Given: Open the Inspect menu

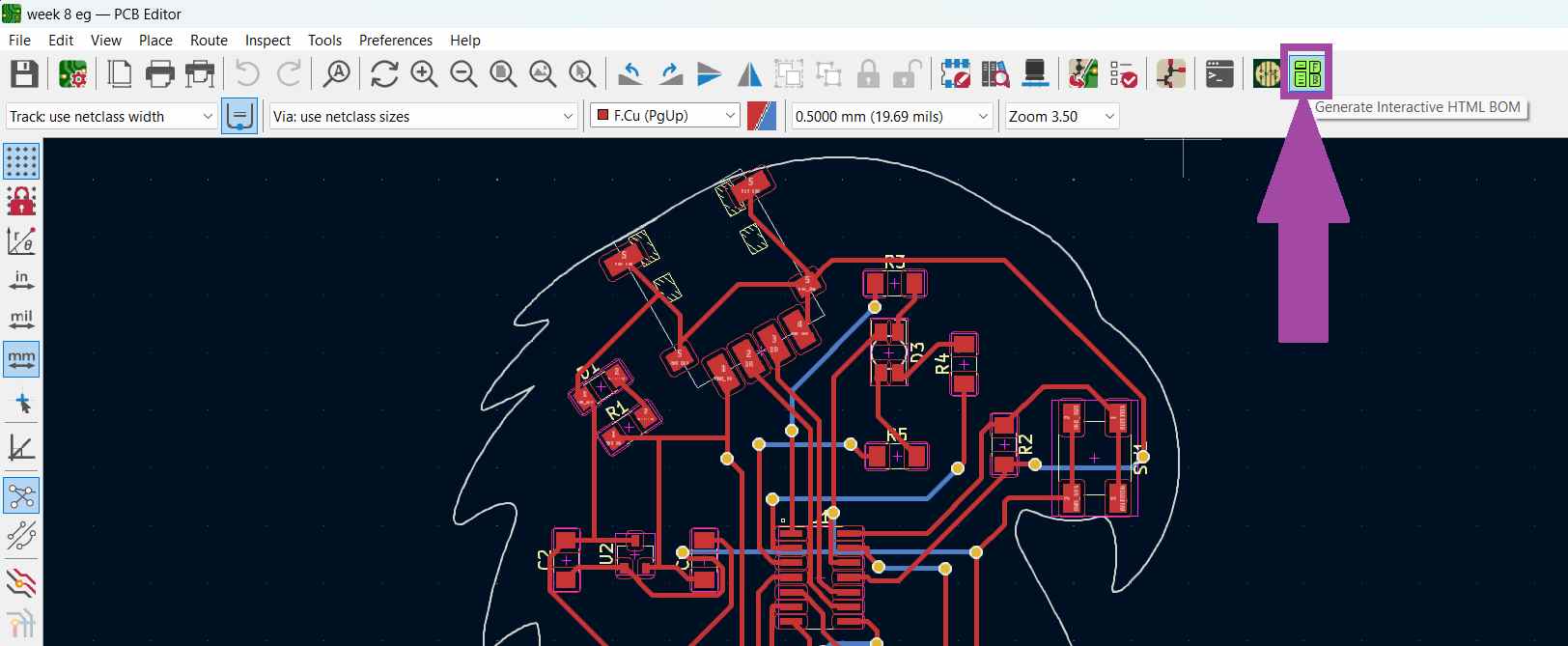Looking at the screenshot, I should tap(267, 41).
